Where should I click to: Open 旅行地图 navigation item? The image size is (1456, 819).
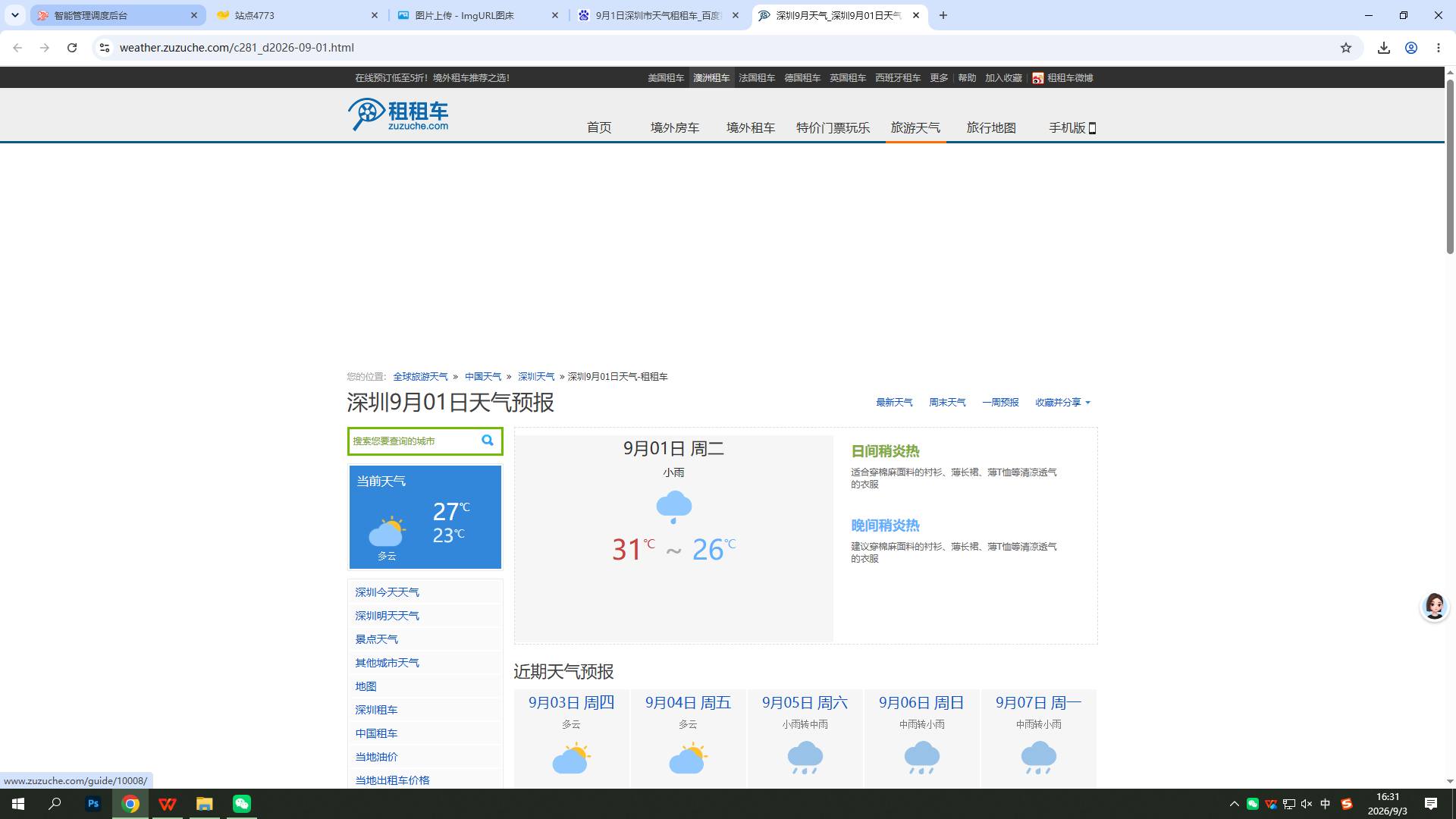click(x=991, y=127)
